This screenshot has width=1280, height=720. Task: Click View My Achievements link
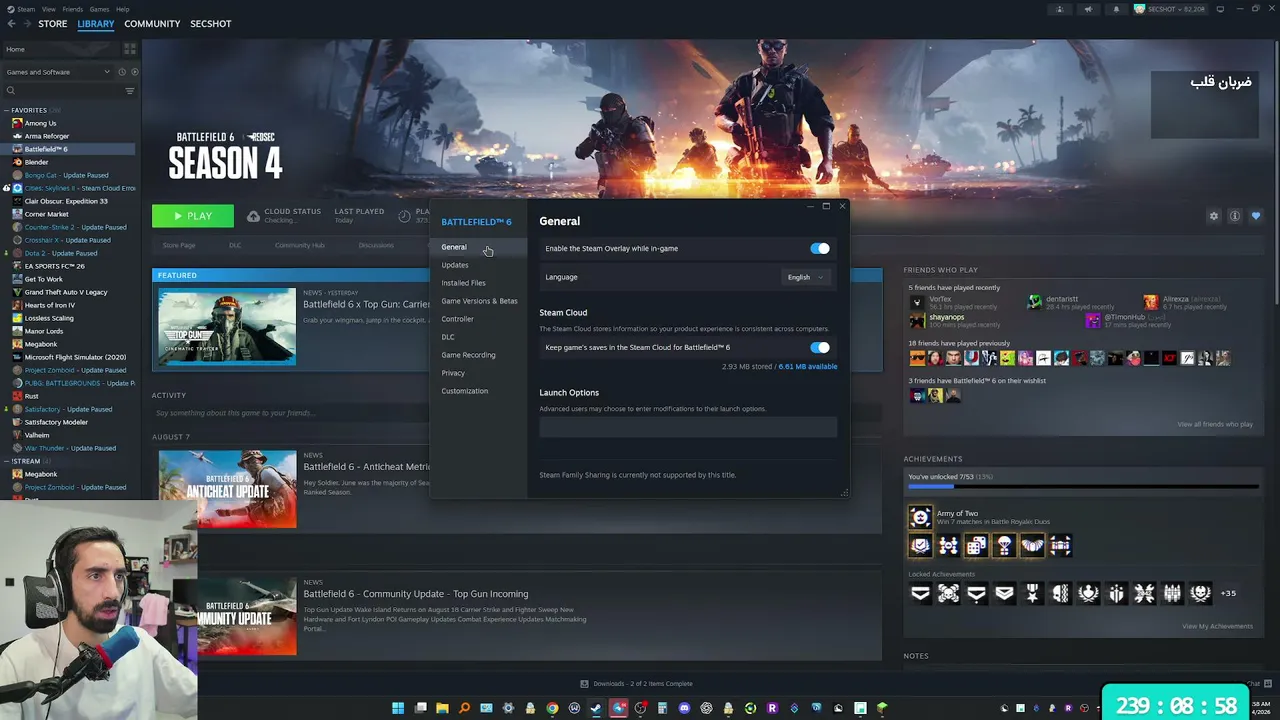[1217, 626]
